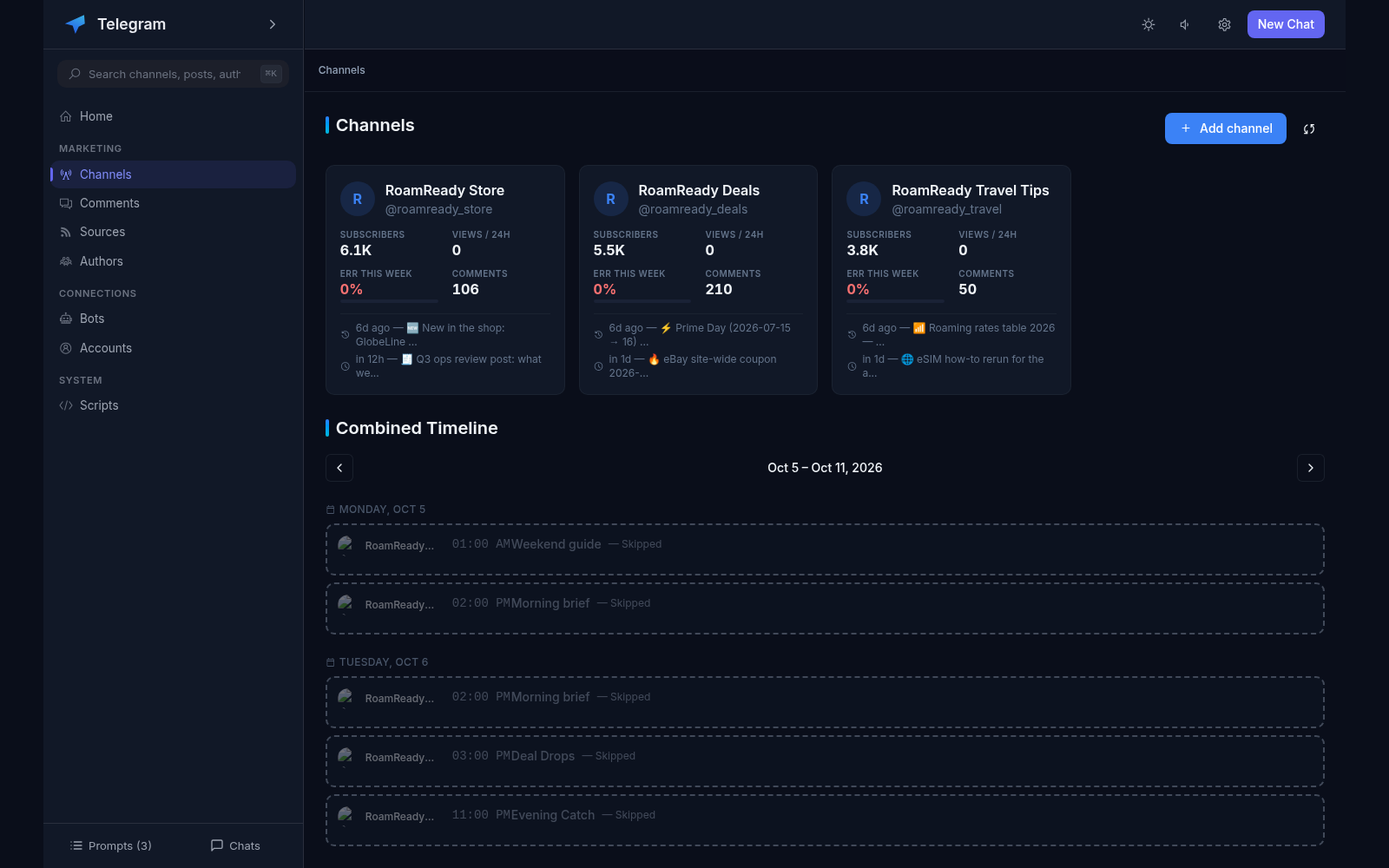Click the RoamReady Deals avatar

pos(611,199)
